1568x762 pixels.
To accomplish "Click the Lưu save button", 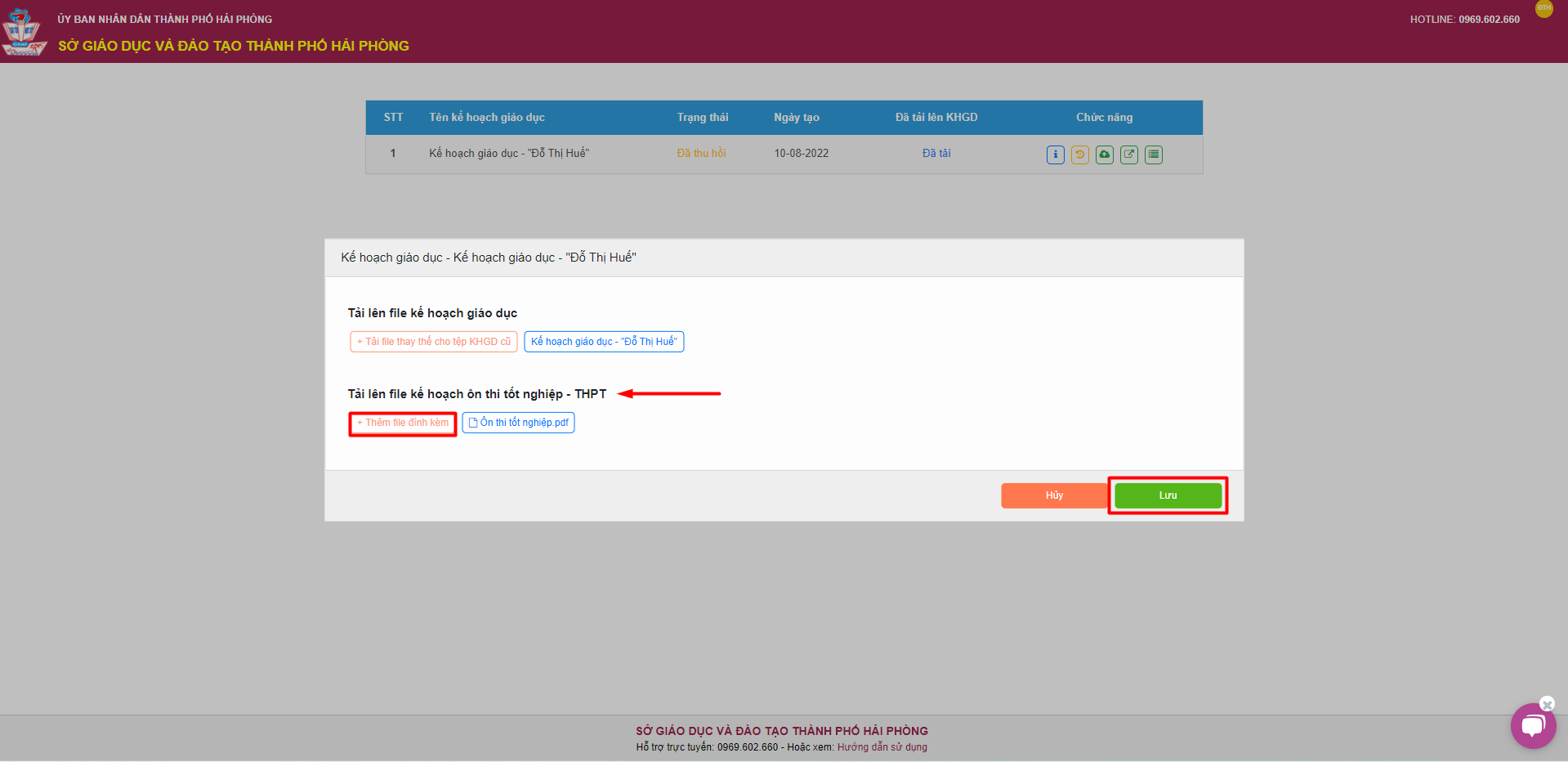I will tap(1168, 495).
